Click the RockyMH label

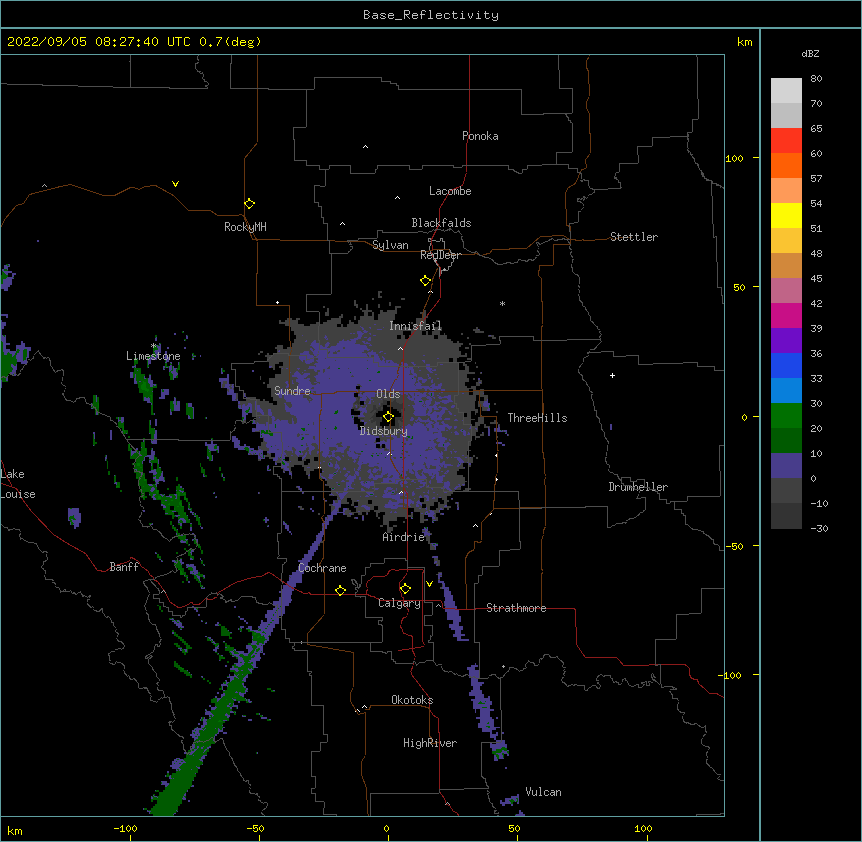pyautogui.click(x=245, y=227)
